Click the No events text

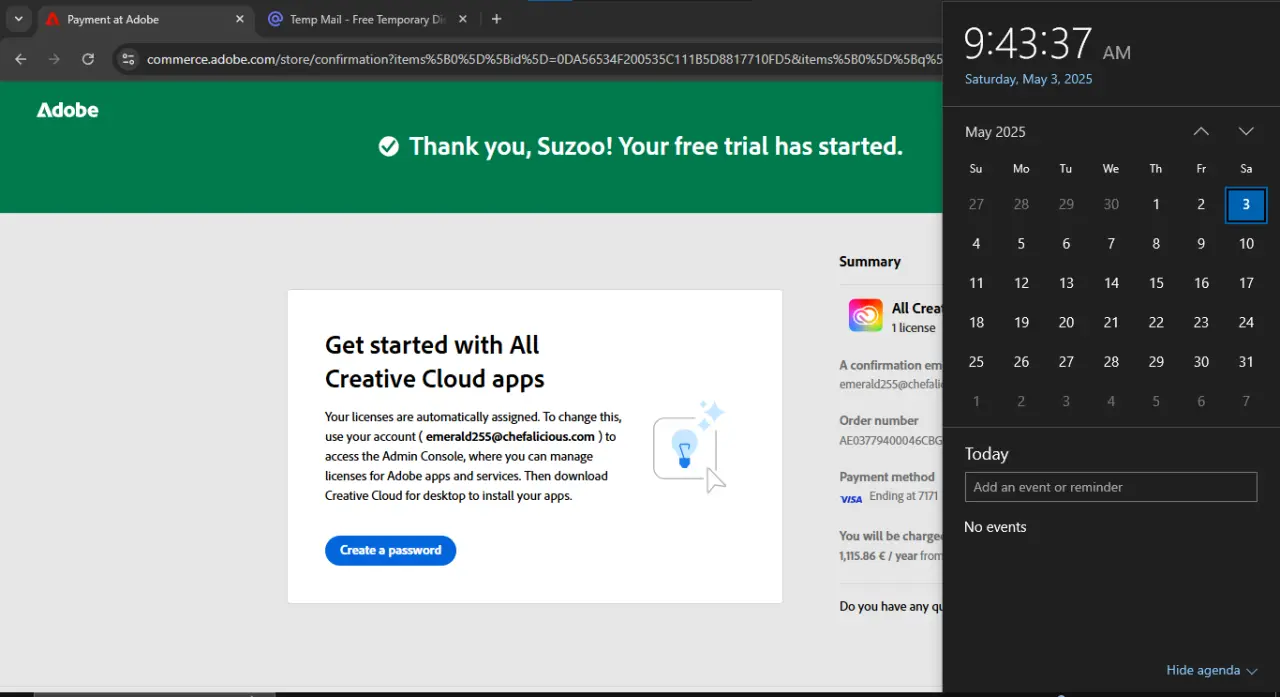[995, 527]
